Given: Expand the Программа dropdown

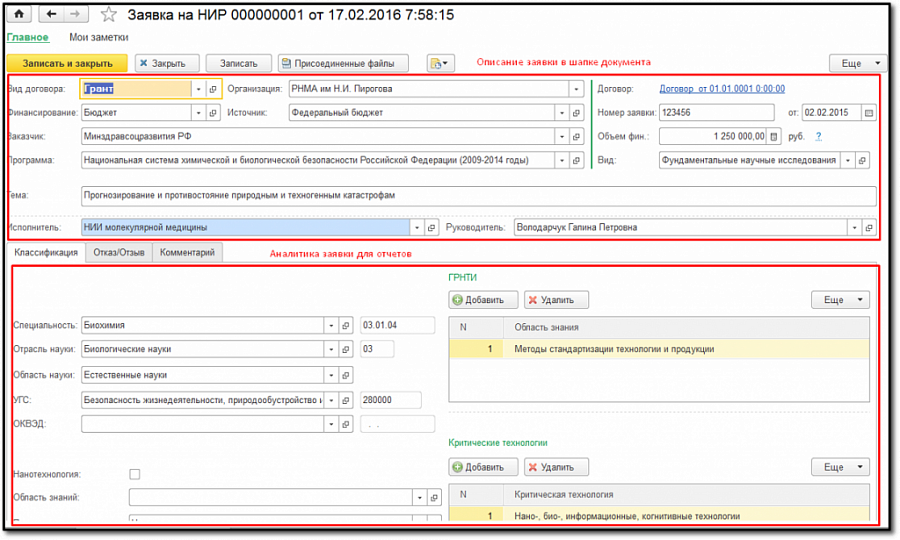Looking at the screenshot, I should pyautogui.click(x=562, y=161).
